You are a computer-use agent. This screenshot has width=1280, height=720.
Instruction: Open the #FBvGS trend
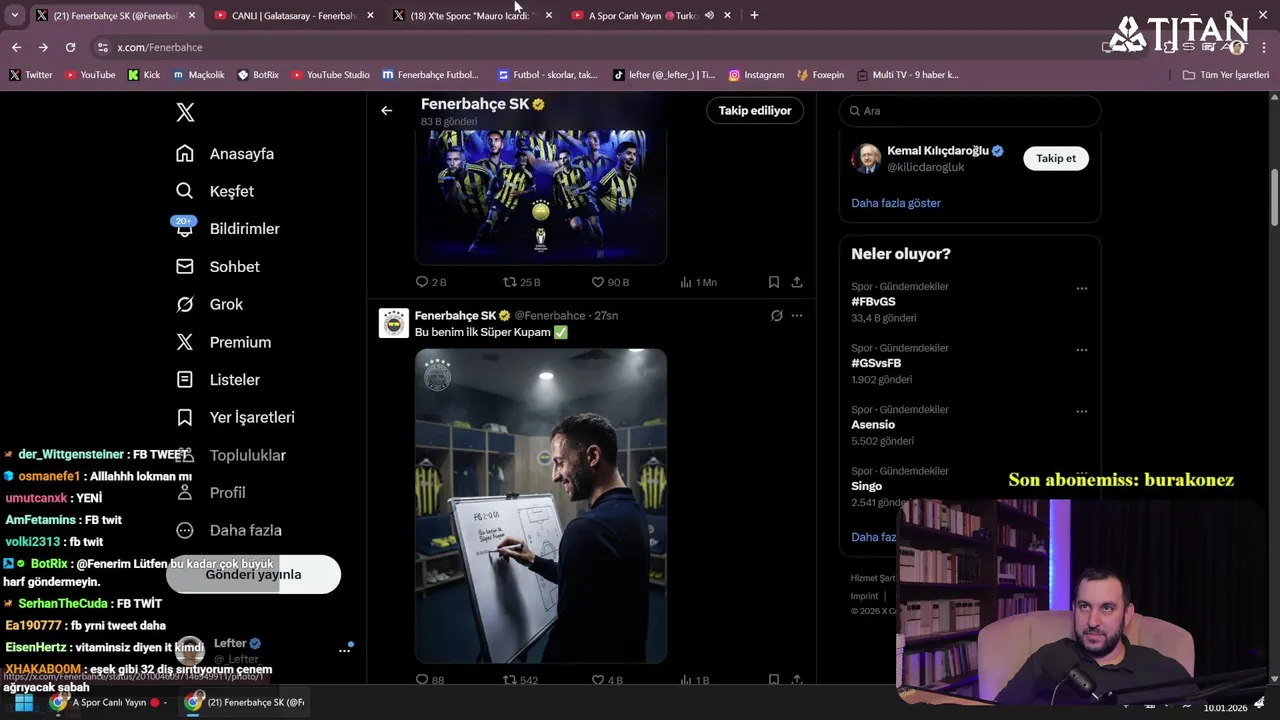tap(873, 302)
